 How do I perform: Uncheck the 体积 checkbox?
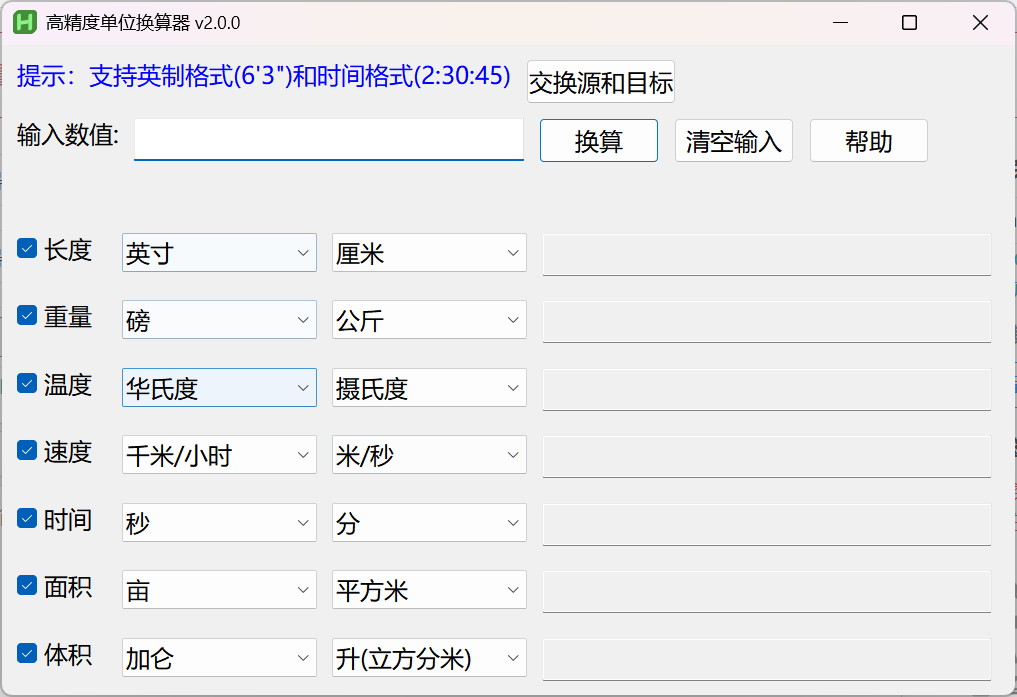click(27, 654)
